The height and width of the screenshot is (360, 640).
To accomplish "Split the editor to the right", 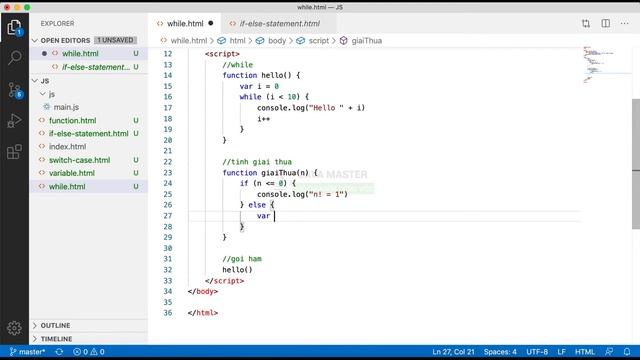I will 606,24.
